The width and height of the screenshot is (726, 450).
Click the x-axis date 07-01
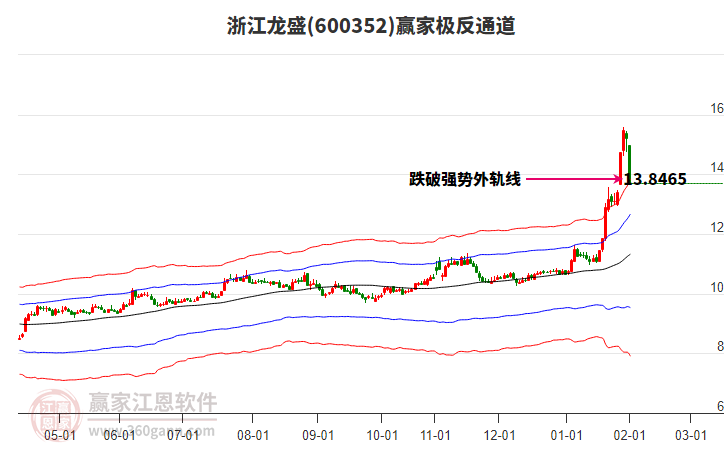[183, 435]
